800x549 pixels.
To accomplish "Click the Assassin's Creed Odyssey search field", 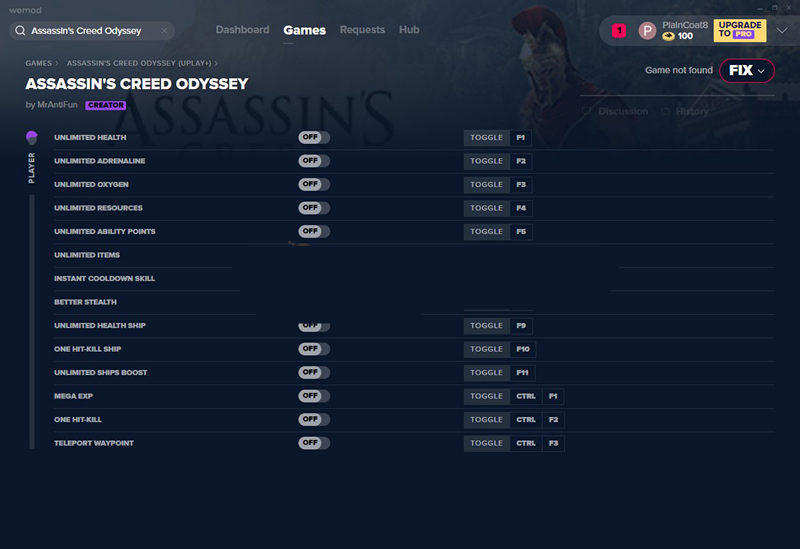I will (x=92, y=31).
